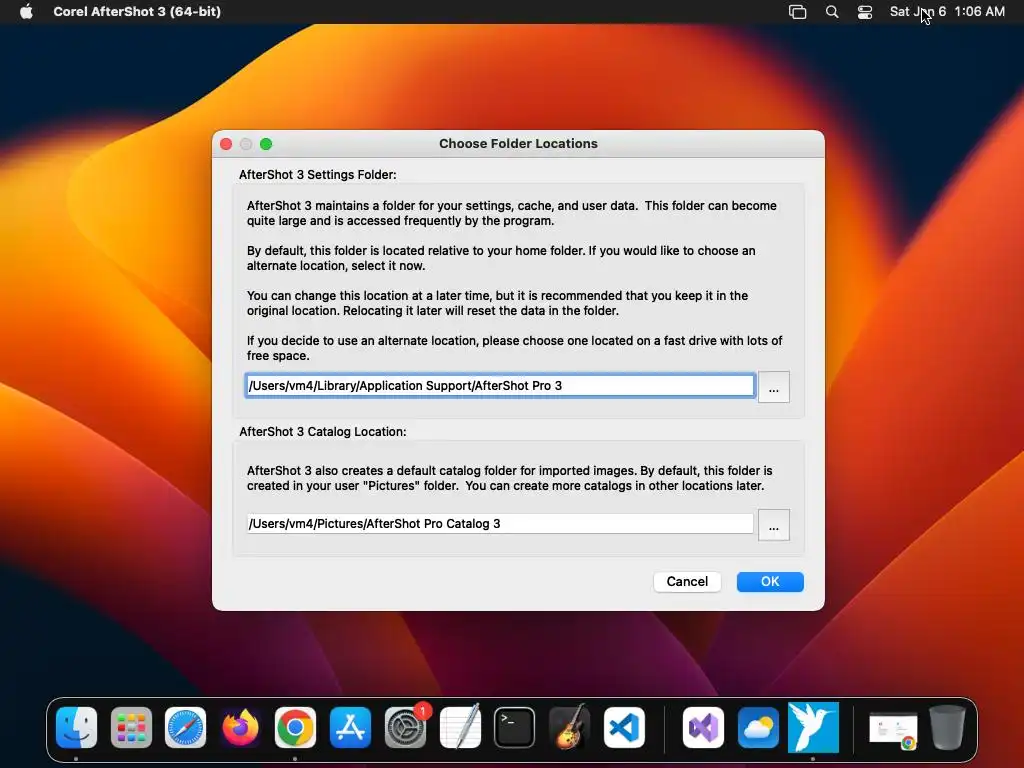Screen dimensions: 1024x768
Task: Open Control Center in menu bar
Action: 865,12
